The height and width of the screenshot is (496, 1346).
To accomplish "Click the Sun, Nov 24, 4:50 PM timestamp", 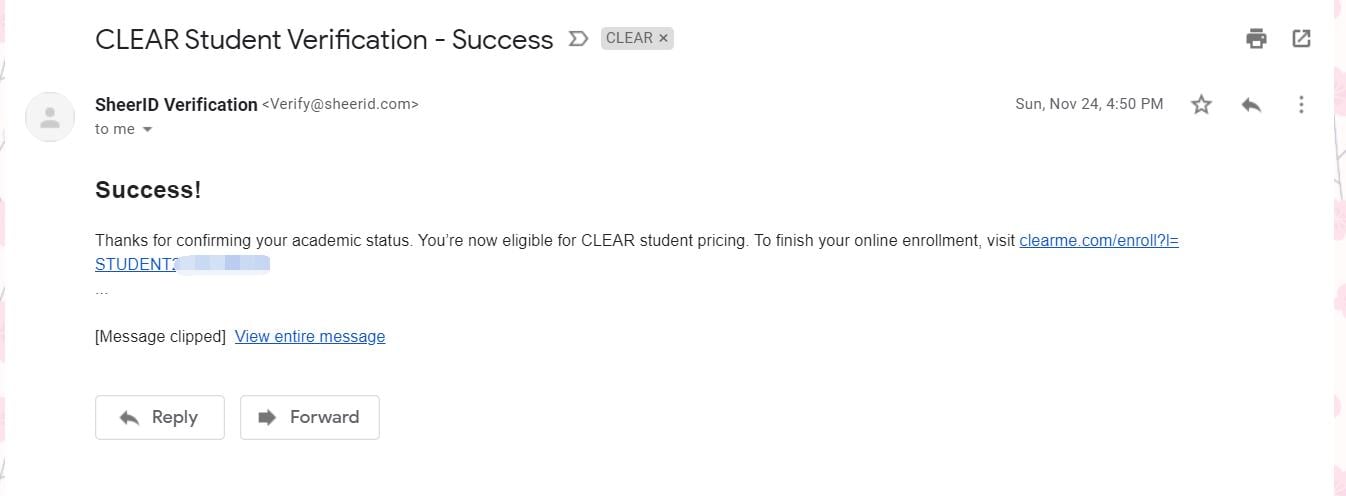I will pos(1089,104).
